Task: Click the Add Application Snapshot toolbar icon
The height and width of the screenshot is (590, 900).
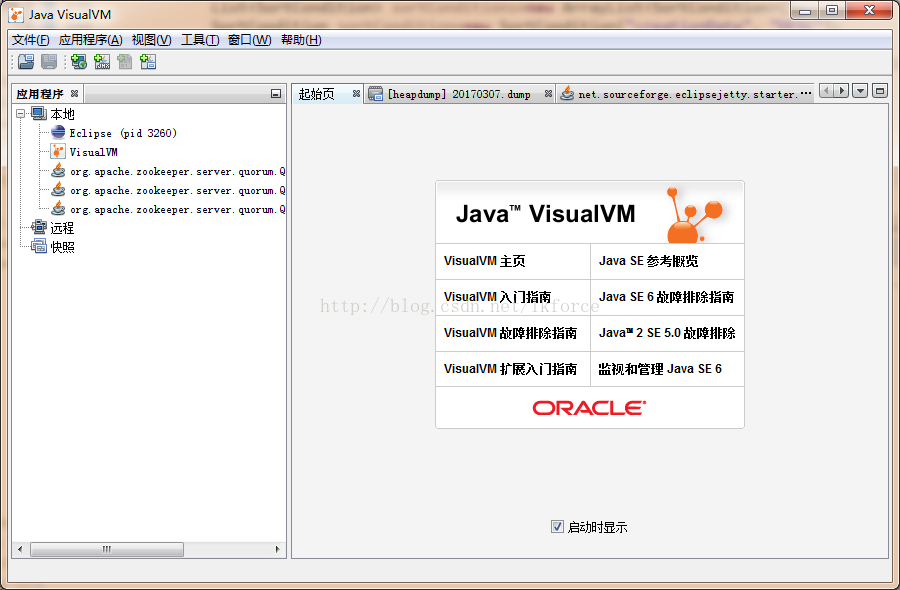Action: coord(148,61)
